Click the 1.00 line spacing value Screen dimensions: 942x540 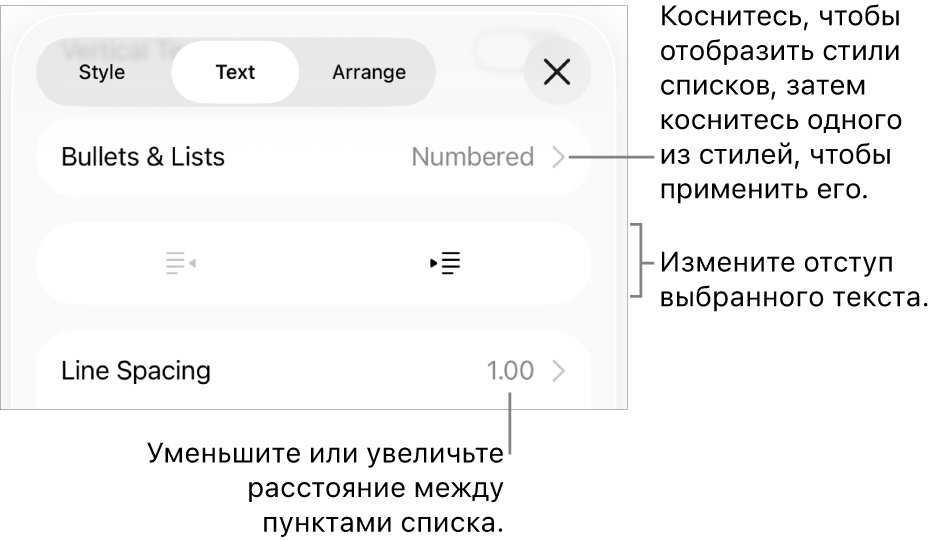click(x=510, y=371)
